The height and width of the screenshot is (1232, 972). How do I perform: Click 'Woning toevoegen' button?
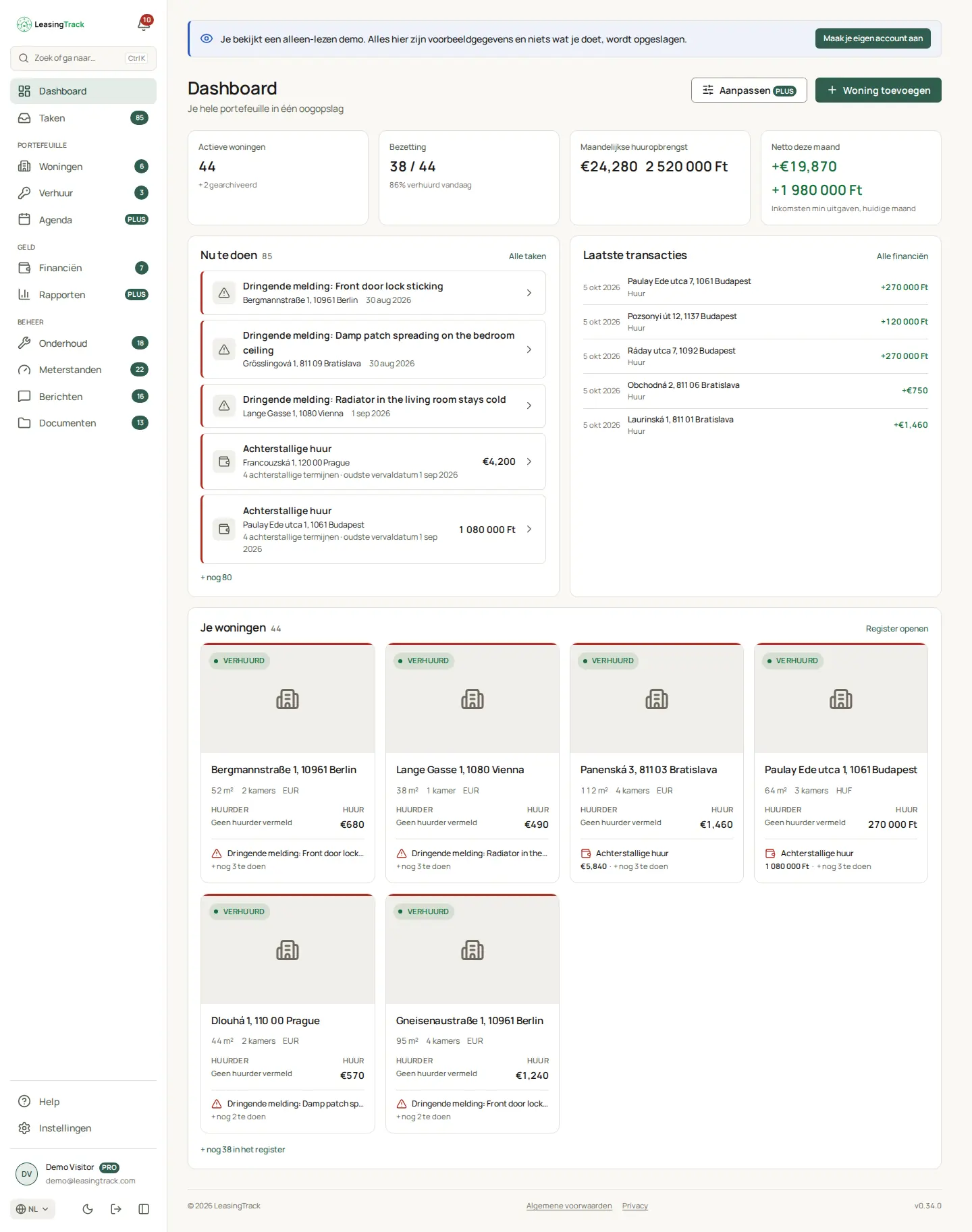878,90
